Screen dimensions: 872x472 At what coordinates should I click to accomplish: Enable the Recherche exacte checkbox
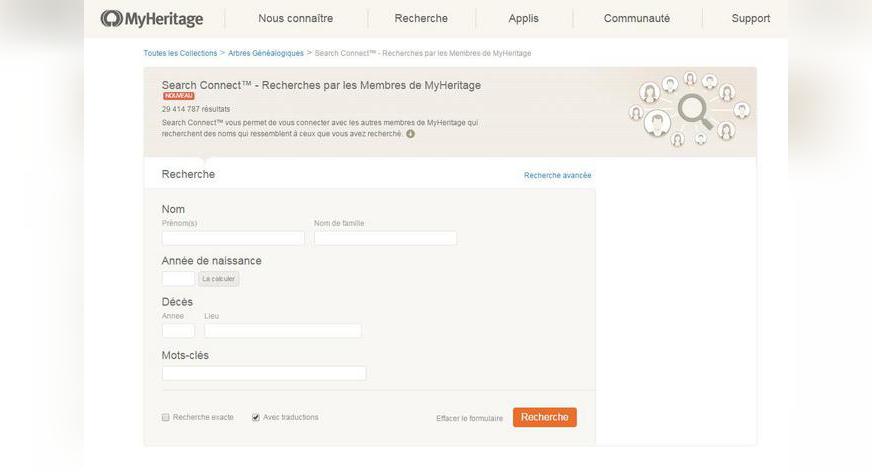coord(165,418)
